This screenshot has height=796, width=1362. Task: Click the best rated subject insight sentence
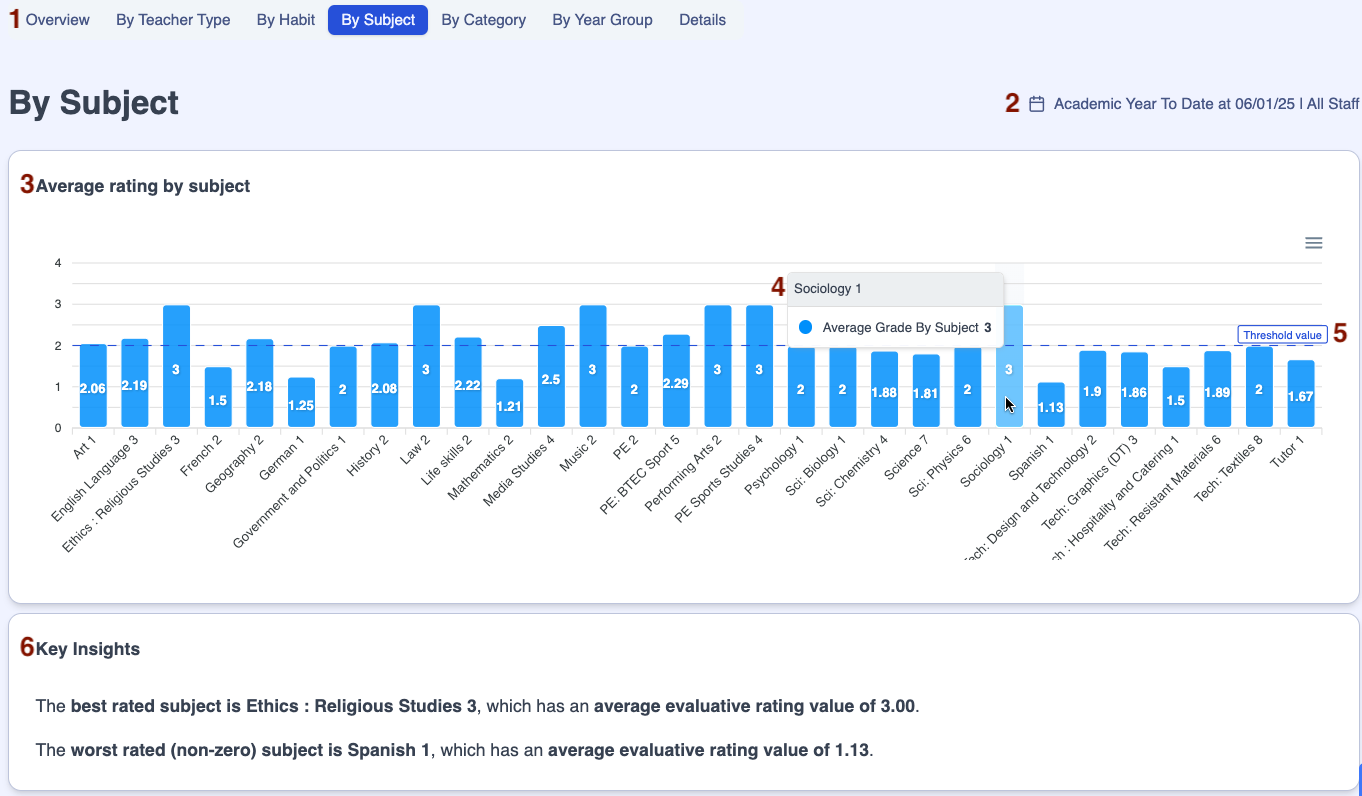point(477,706)
